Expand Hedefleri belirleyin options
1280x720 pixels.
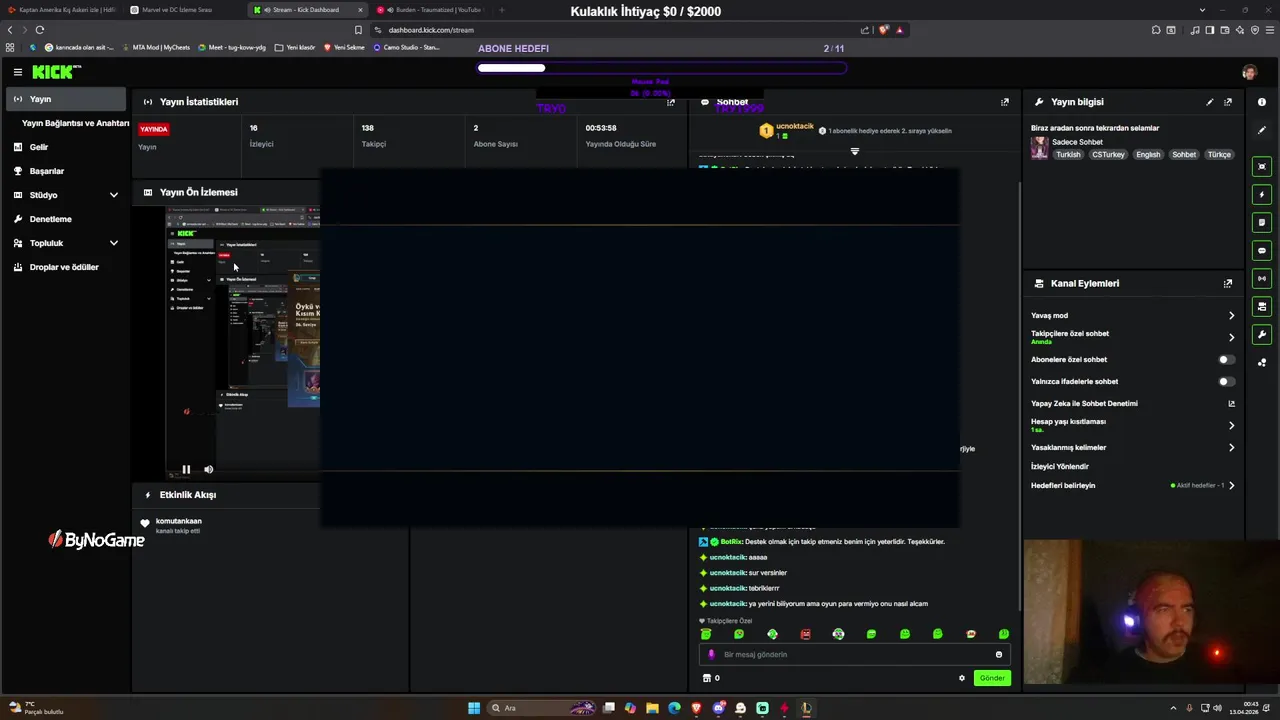(x=1231, y=486)
